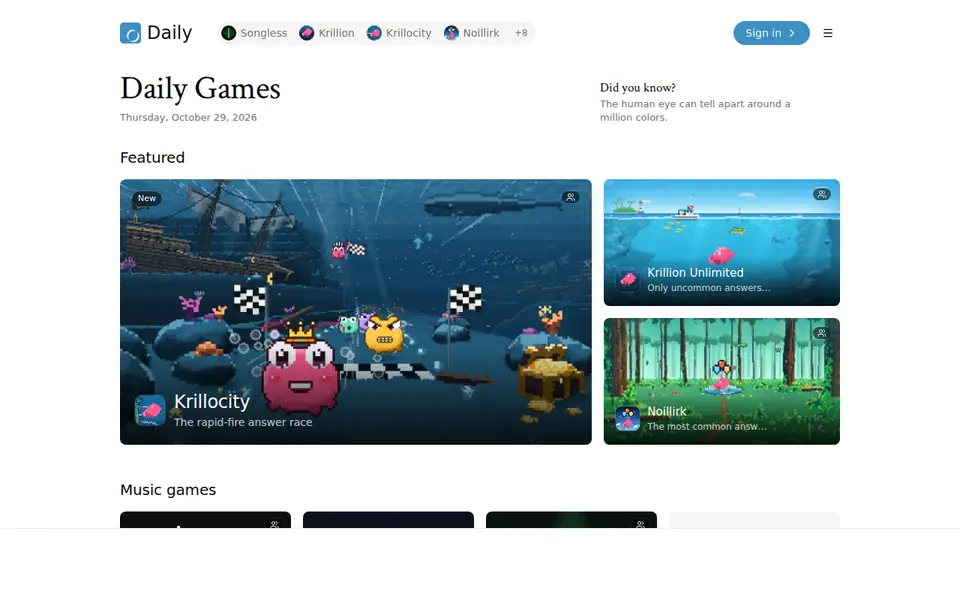Open the Noillirk forest game card

pos(722,381)
